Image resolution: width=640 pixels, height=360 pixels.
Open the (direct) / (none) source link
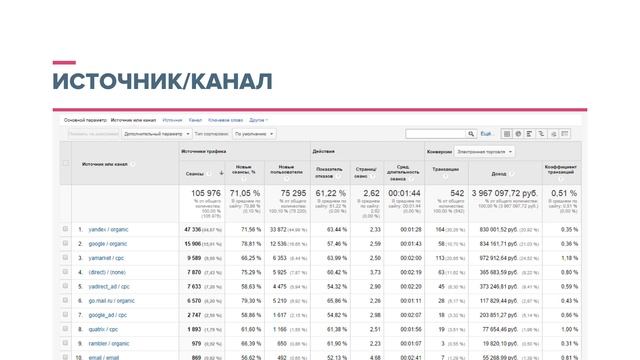click(x=107, y=272)
